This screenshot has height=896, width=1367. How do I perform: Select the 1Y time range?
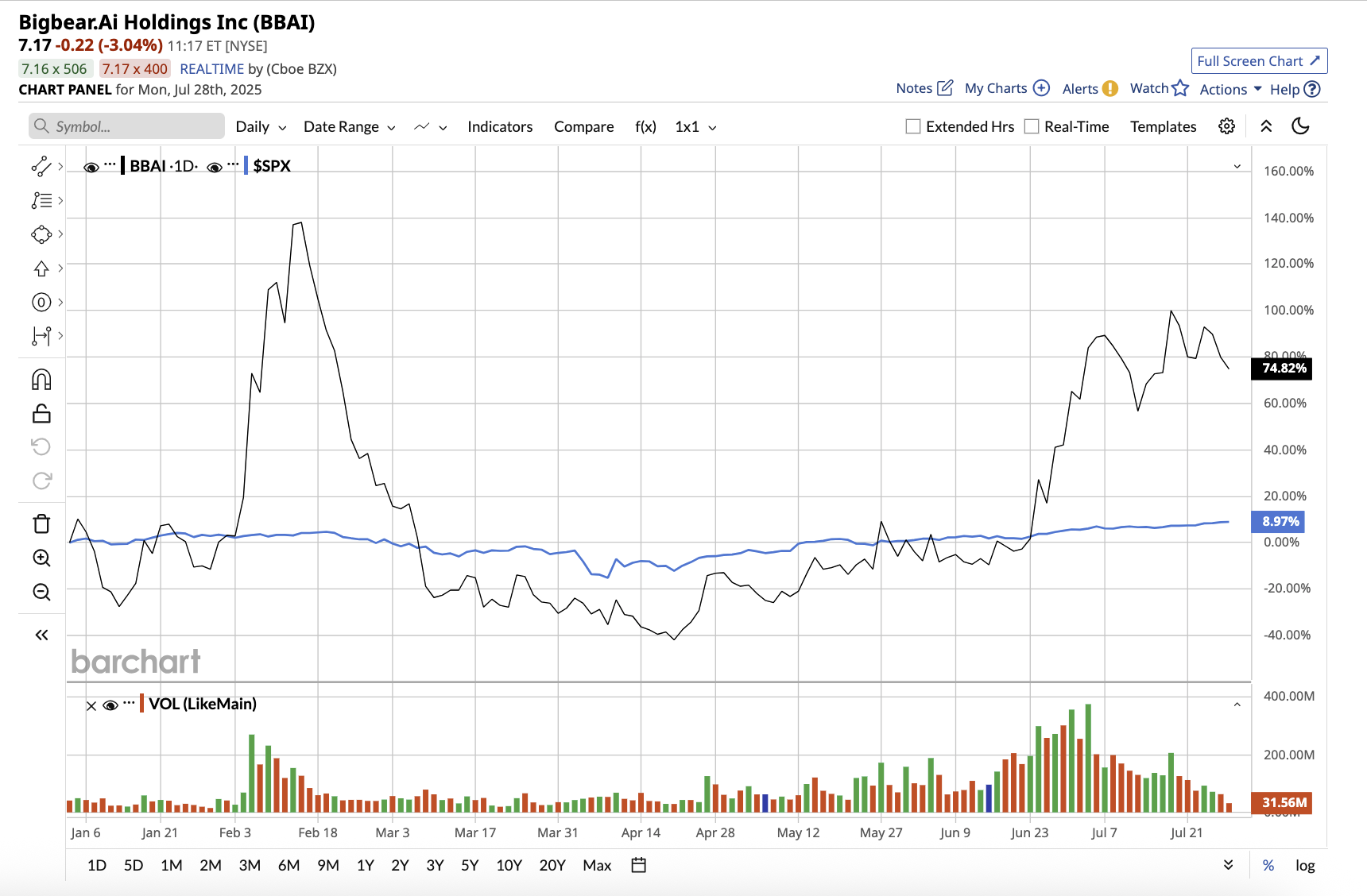pos(366,865)
